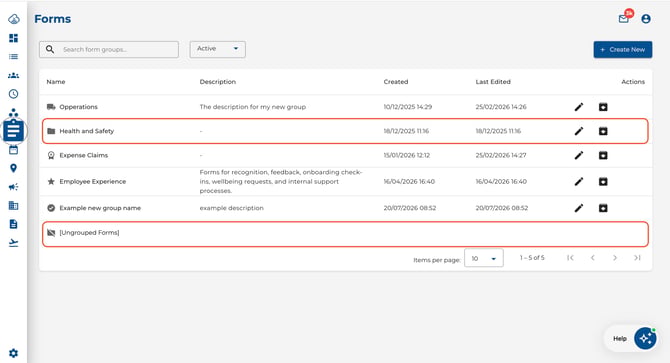Sort by the Created column header
The image size is (670, 363).
point(396,82)
